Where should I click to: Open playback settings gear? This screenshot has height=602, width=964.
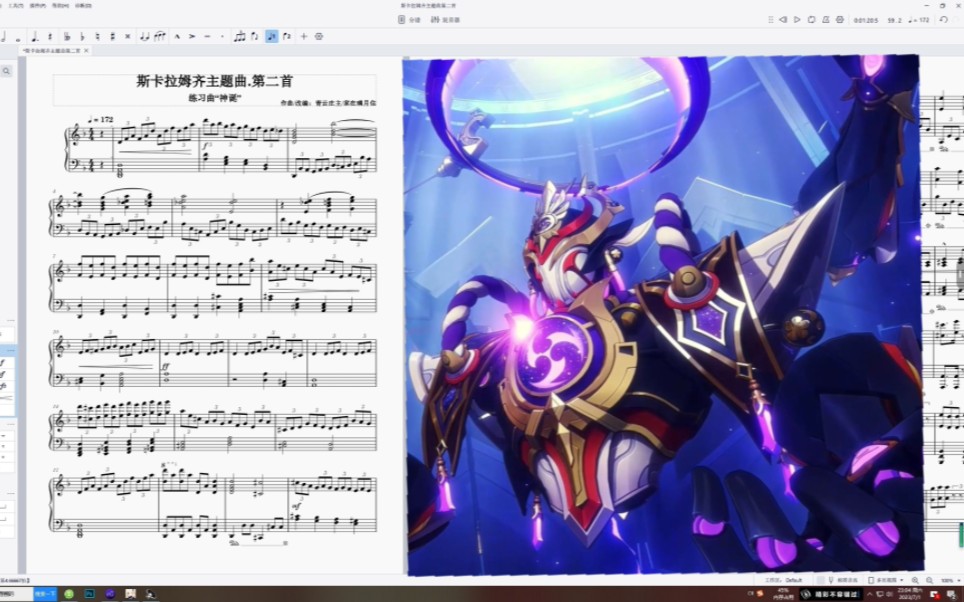point(840,20)
